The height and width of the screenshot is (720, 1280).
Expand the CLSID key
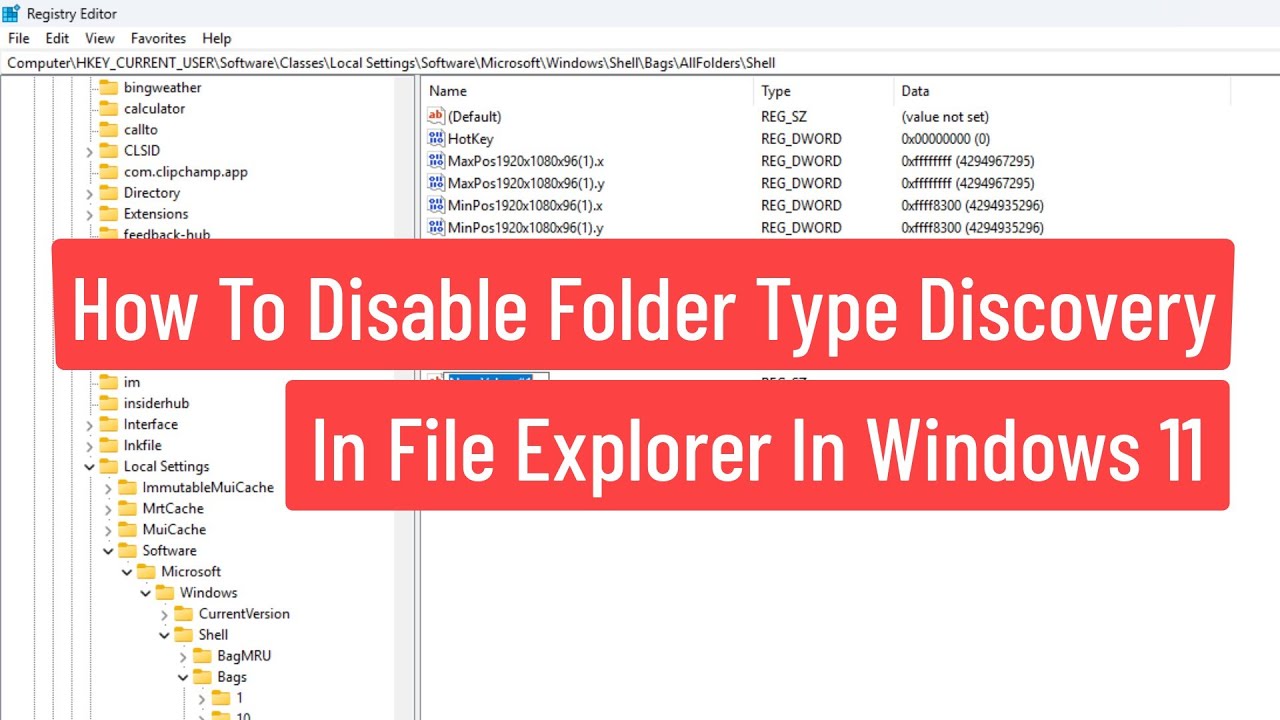click(x=89, y=152)
